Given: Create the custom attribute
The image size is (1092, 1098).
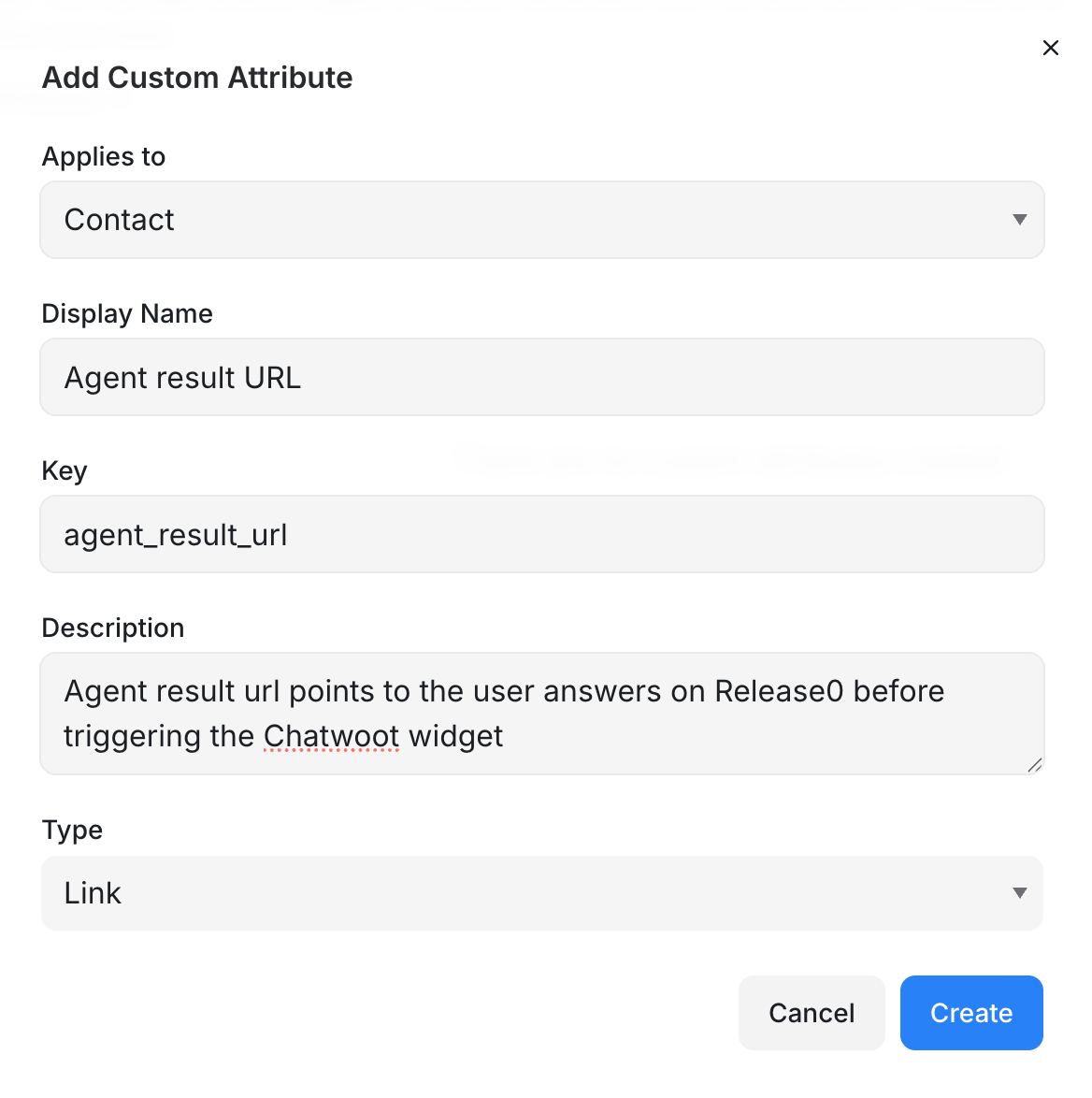Looking at the screenshot, I should [x=971, y=1013].
